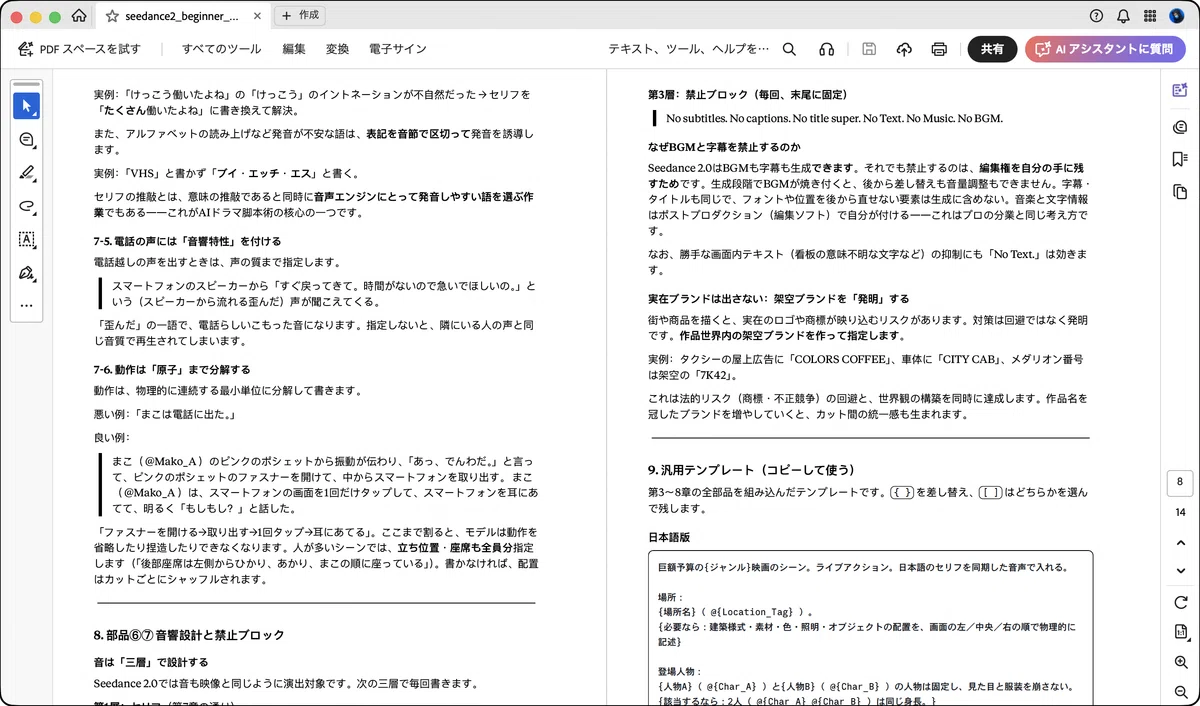Rotate the page view icon
Viewport: 1200px width, 706px height.
1181,601
